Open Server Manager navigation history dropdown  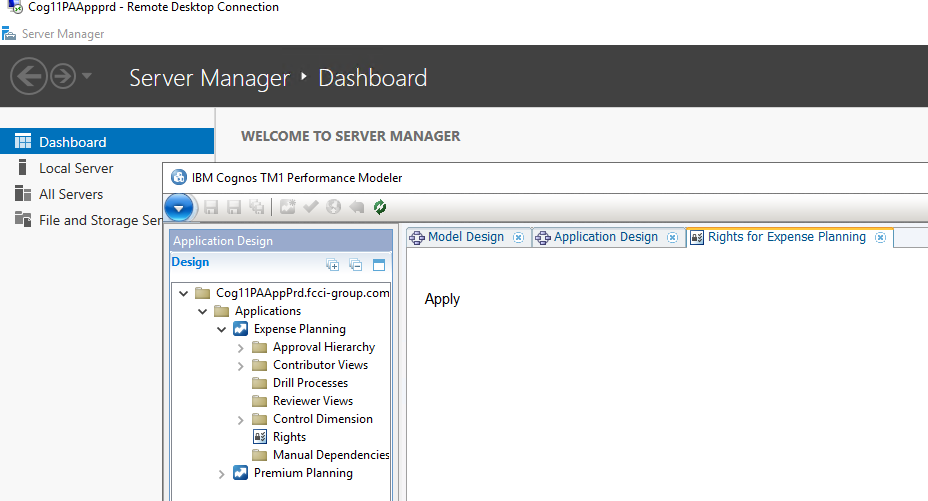87,76
